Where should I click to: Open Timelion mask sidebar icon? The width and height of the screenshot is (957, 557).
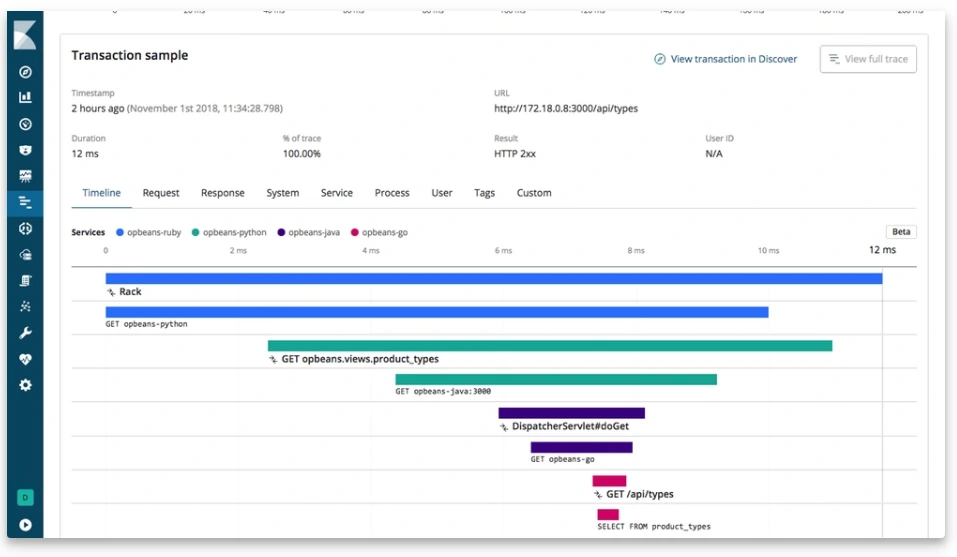25,150
